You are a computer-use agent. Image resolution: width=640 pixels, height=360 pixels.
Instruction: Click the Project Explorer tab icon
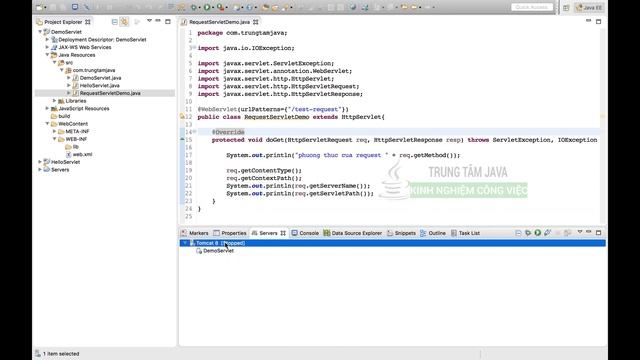[40, 22]
